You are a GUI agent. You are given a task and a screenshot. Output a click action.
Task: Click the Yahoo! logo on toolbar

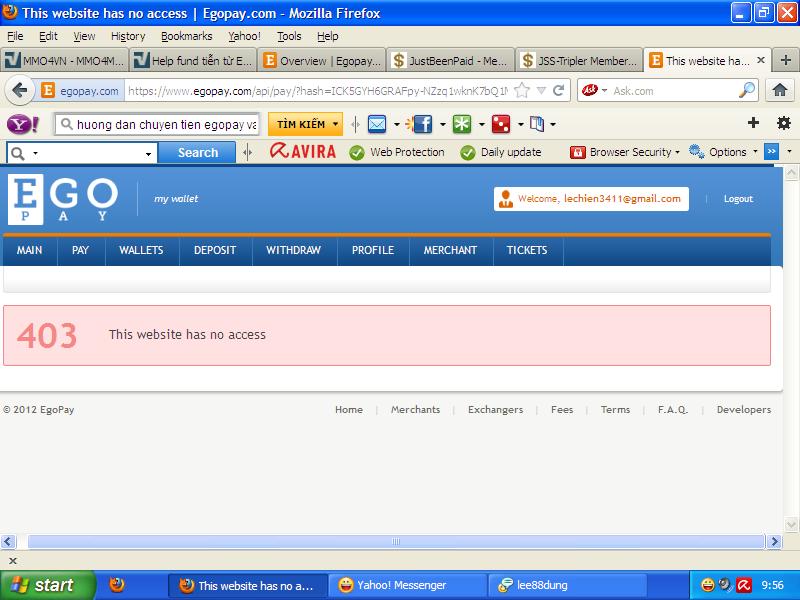coord(22,124)
